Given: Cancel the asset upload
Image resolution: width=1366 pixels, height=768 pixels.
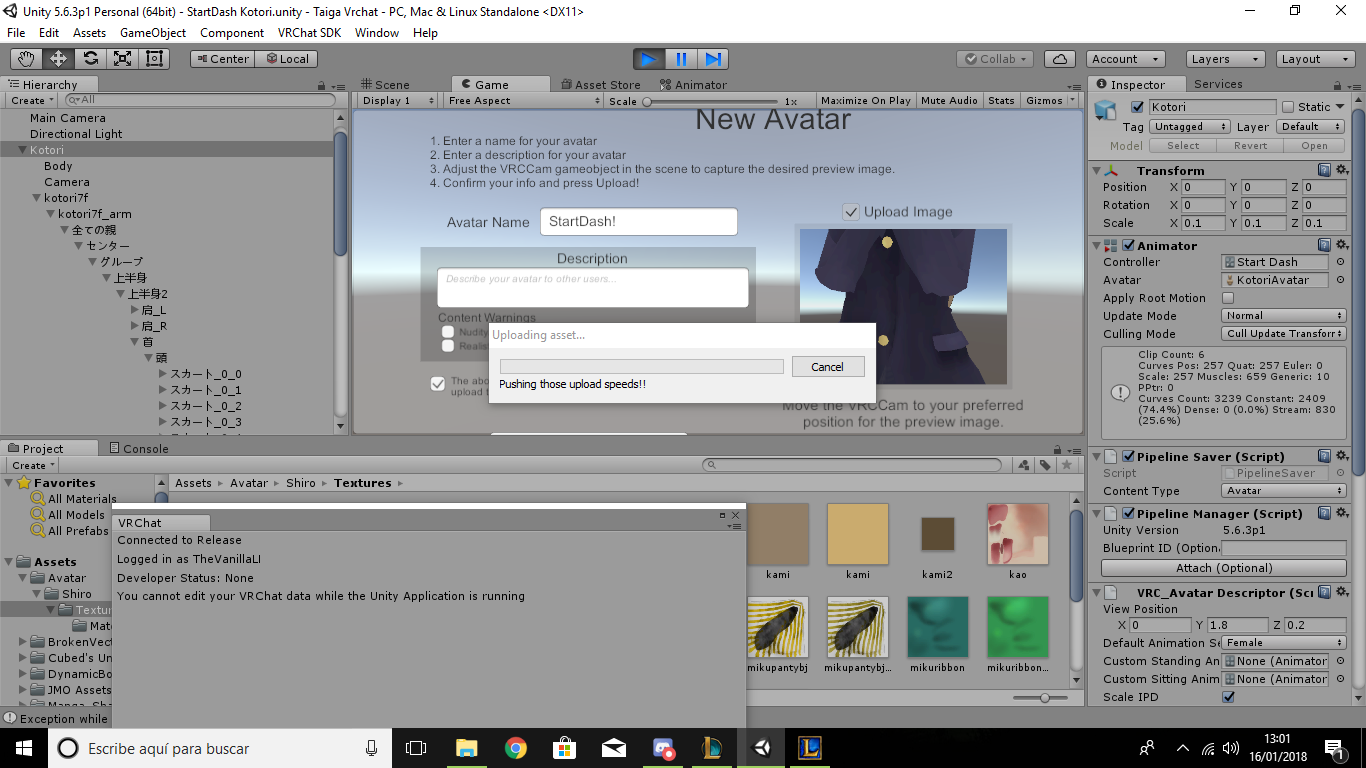Looking at the screenshot, I should click(827, 367).
